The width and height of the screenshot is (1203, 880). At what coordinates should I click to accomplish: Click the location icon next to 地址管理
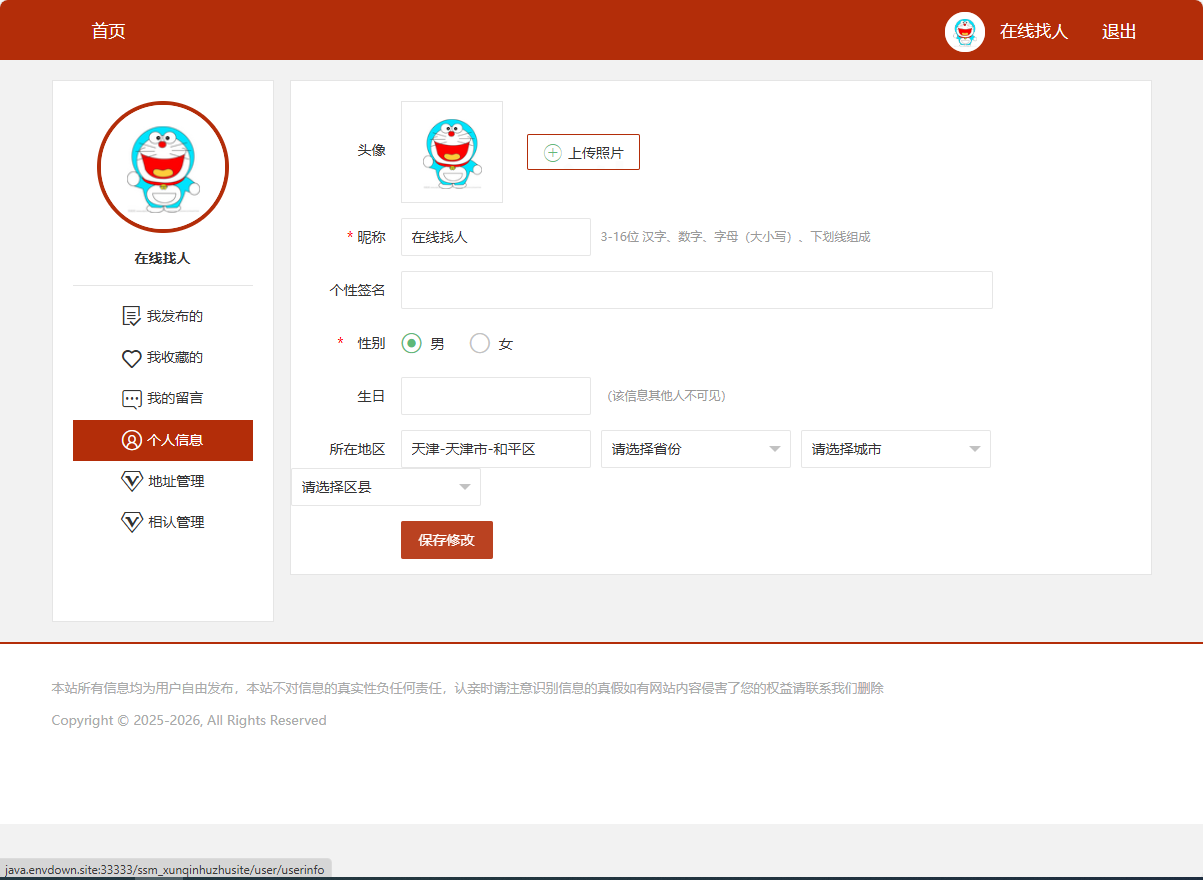coord(131,480)
